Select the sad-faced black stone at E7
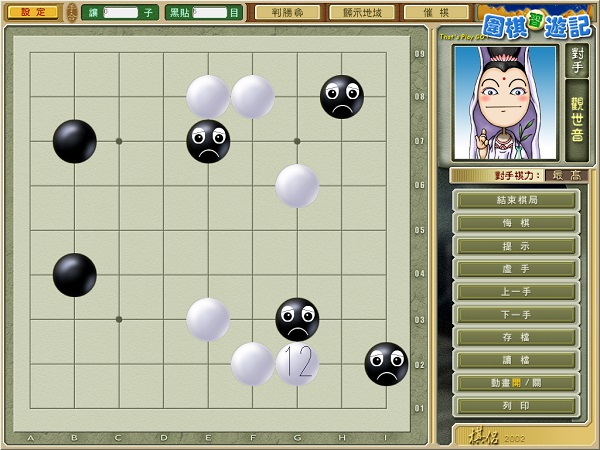This screenshot has width=600, height=450. 208,141
